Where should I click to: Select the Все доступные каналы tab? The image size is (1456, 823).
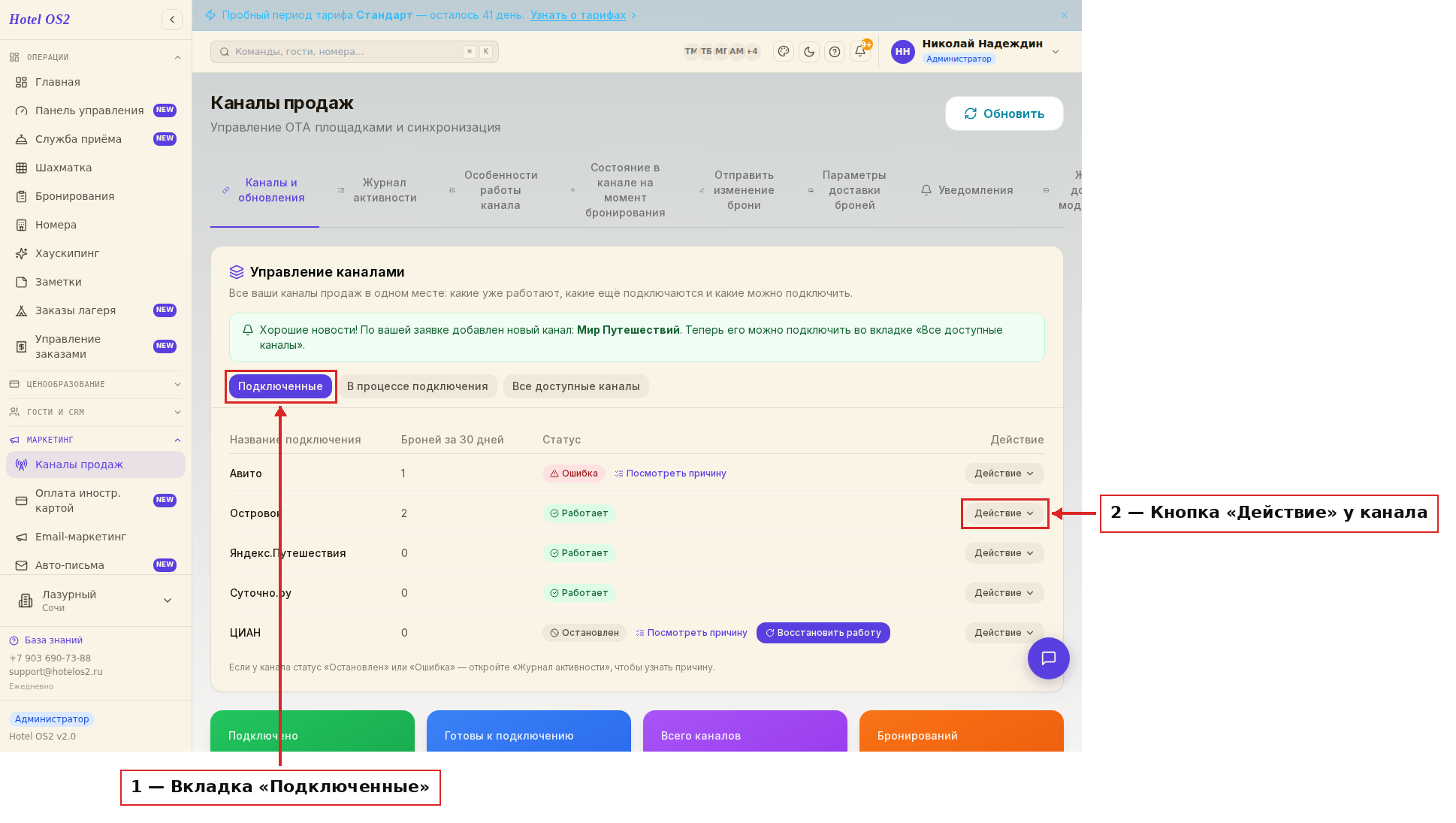click(575, 386)
